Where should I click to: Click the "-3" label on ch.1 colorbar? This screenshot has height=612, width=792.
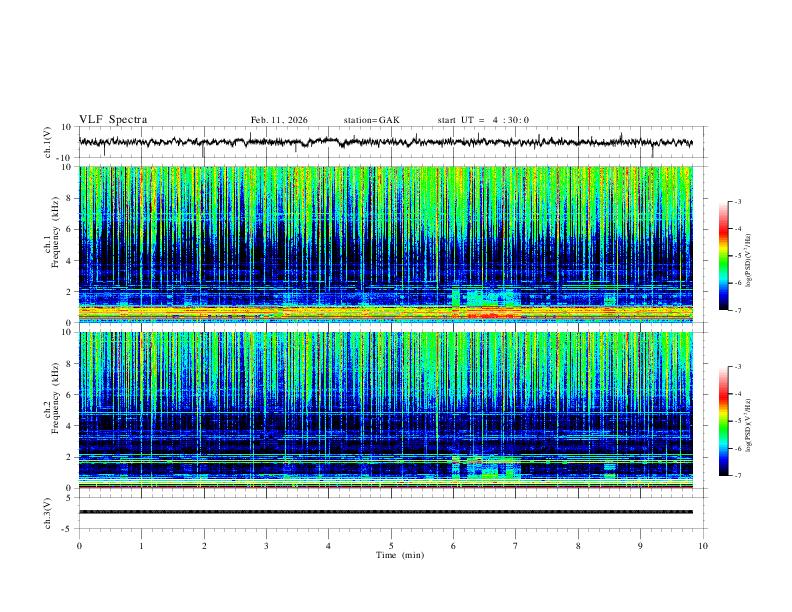[738, 201]
